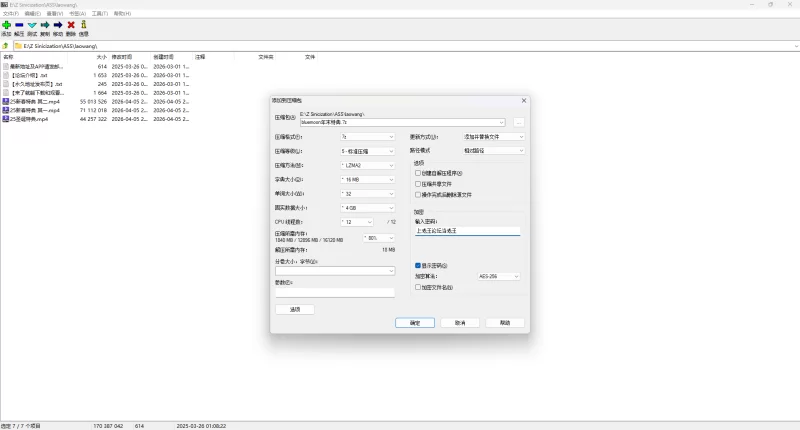Click the parameters (参数) text field

click(335, 292)
